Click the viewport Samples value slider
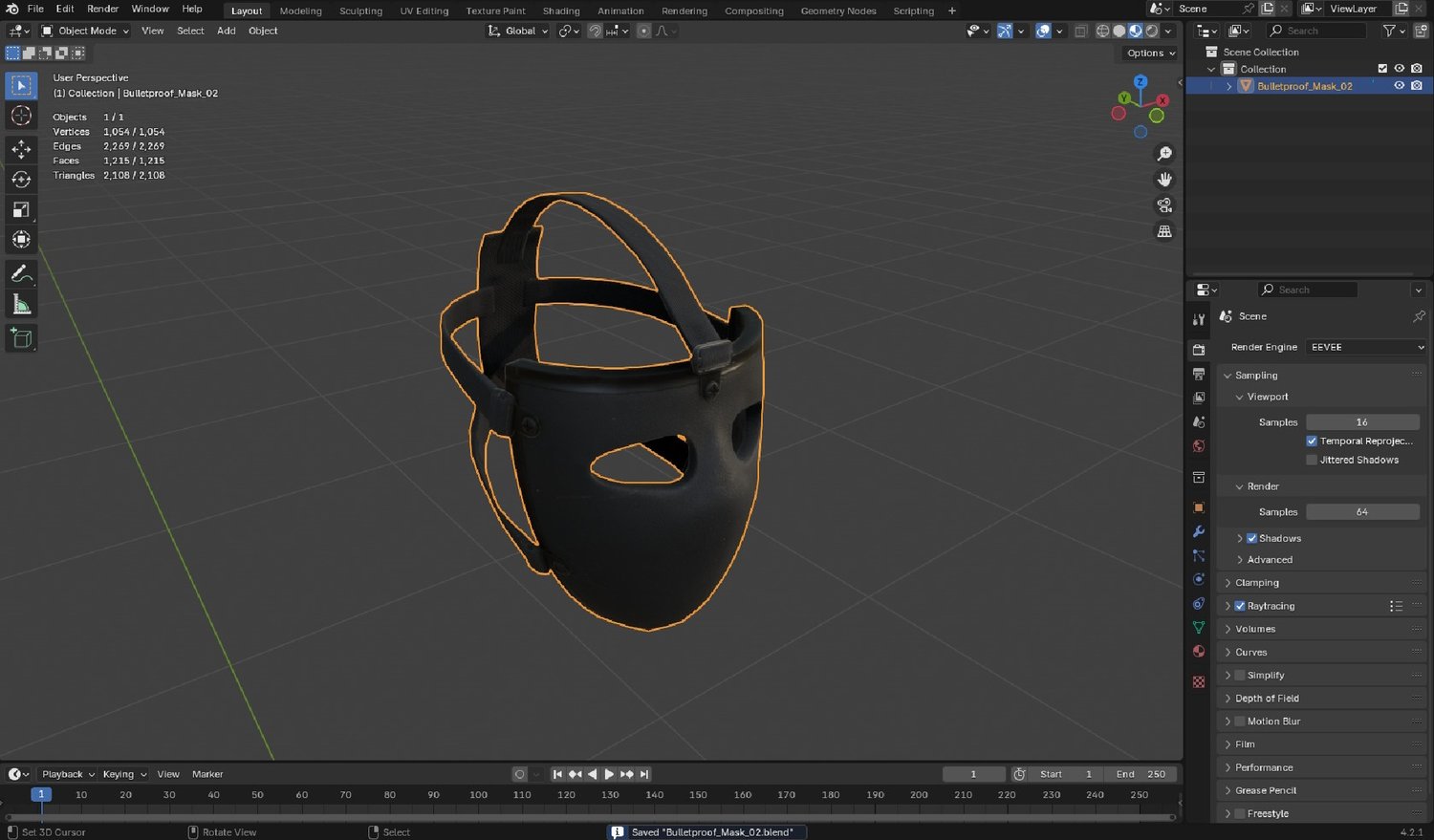 coord(1361,421)
